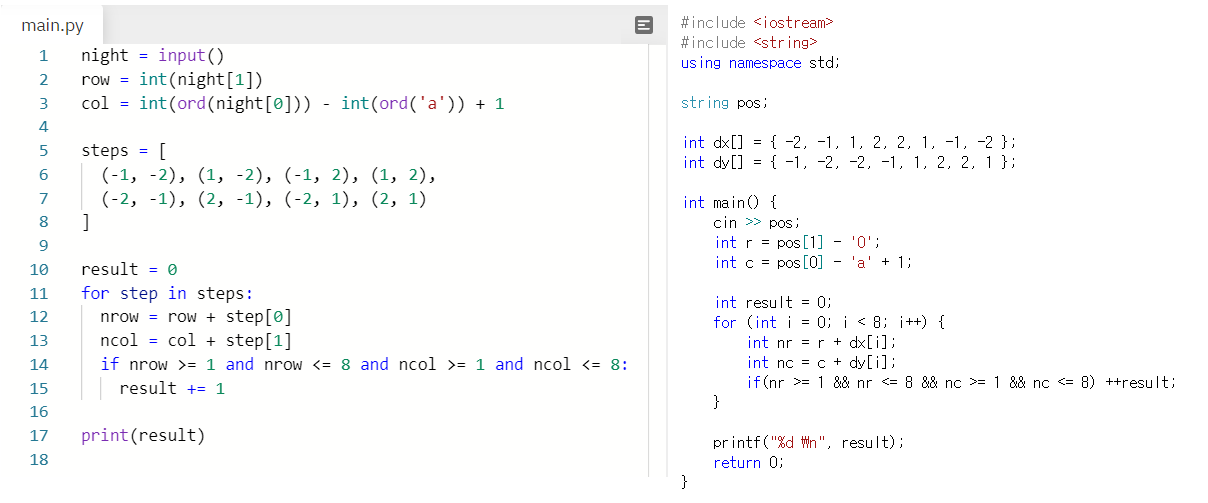Click the 'int c = pos[0]' line

point(814,262)
